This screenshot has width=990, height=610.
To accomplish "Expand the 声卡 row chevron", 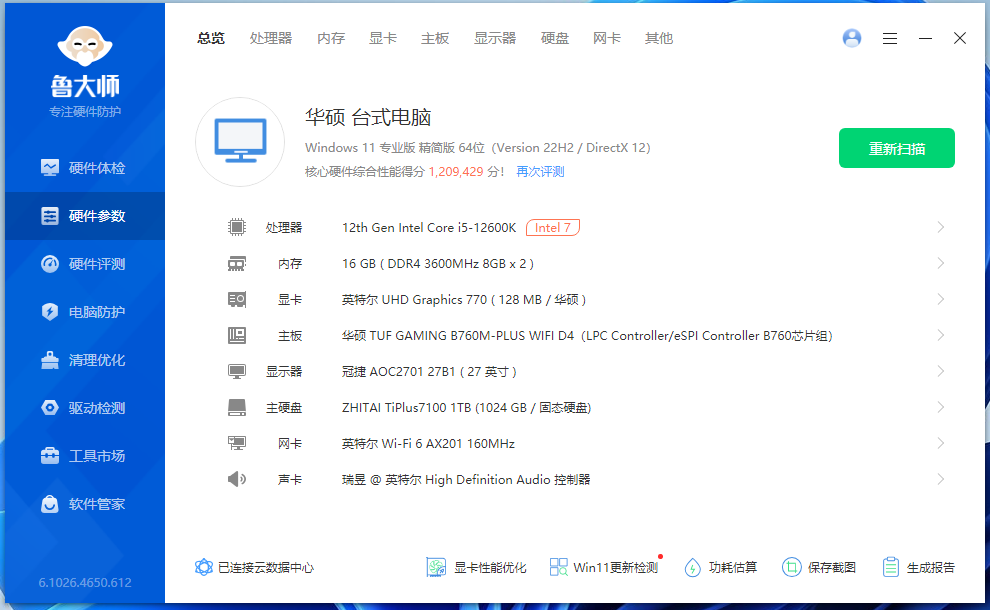I will coord(941,479).
